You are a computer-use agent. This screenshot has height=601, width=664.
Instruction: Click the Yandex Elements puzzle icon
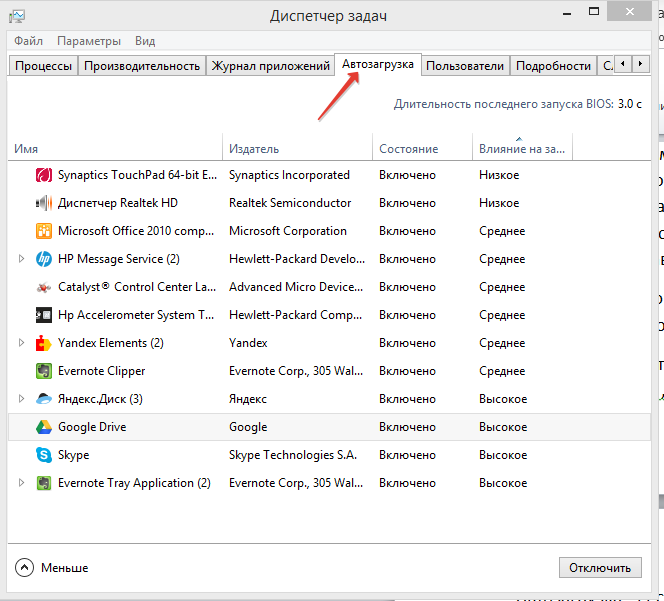44,343
